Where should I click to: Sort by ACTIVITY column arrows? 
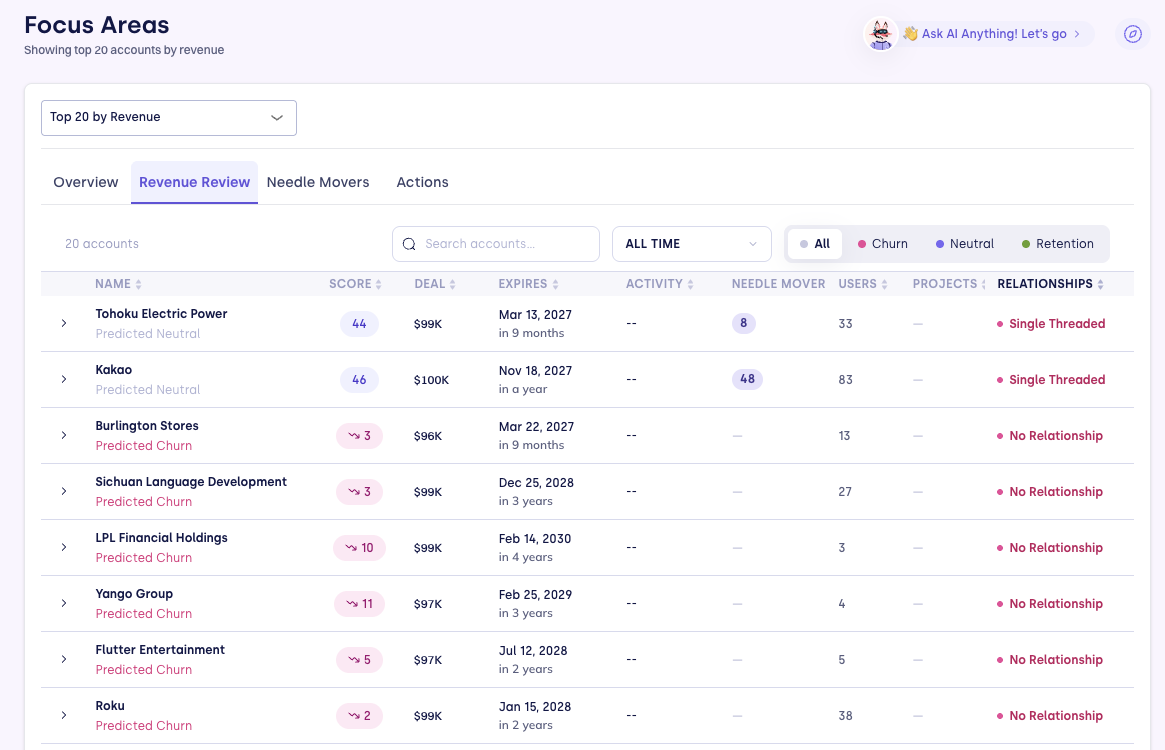pos(690,284)
